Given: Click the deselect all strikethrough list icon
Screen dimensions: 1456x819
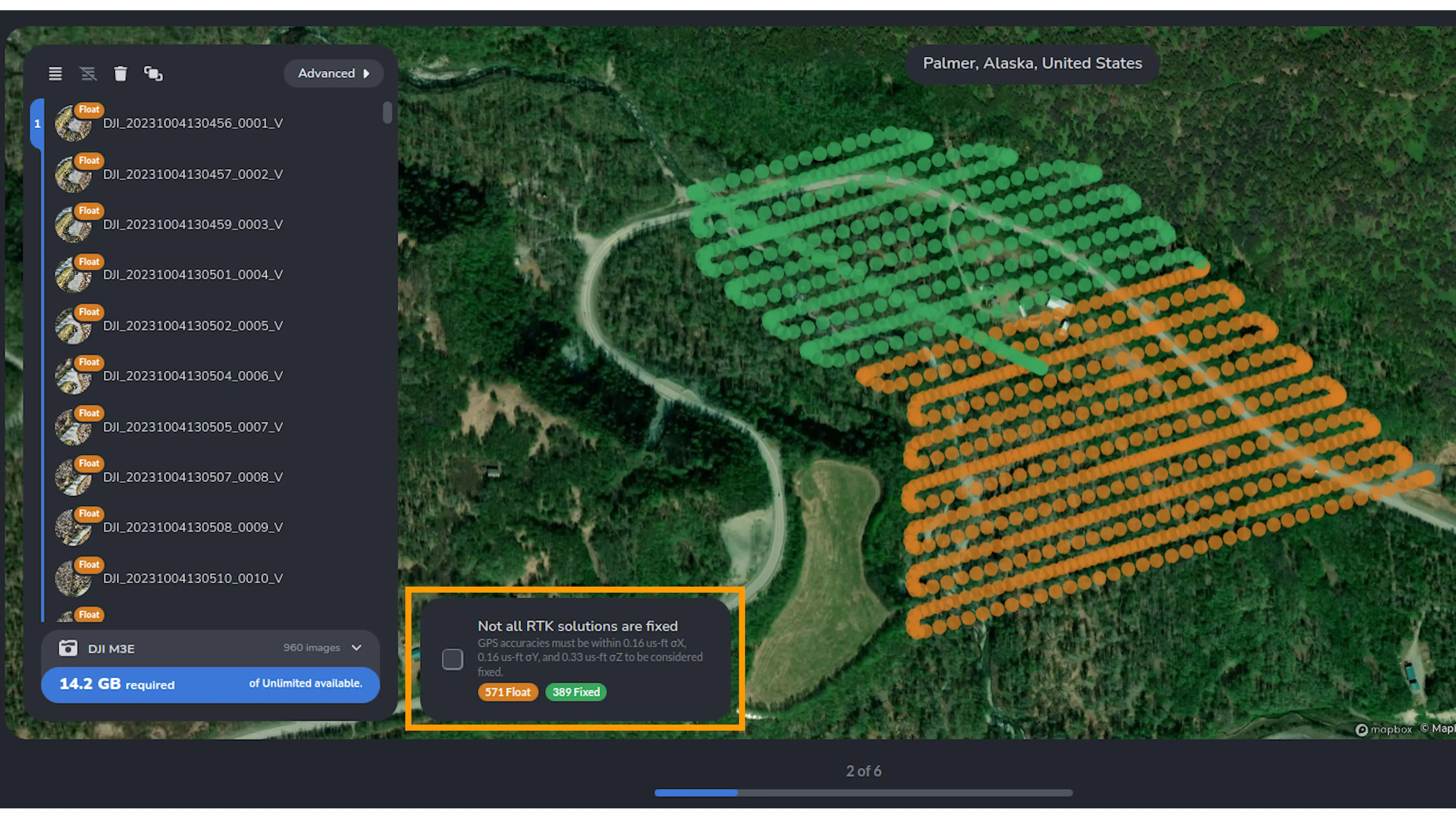Looking at the screenshot, I should pyautogui.click(x=88, y=74).
